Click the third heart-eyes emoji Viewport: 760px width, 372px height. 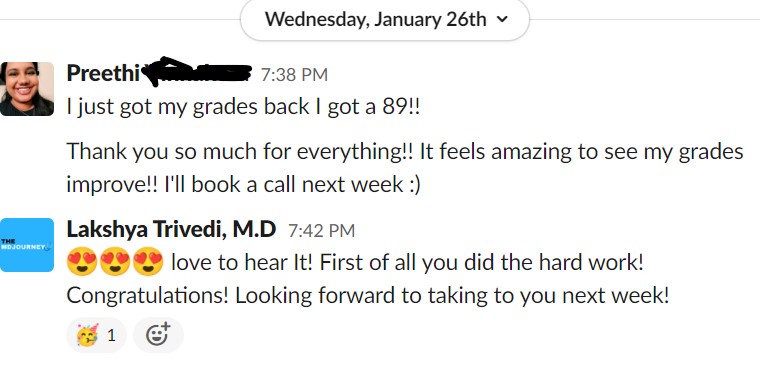click(148, 262)
